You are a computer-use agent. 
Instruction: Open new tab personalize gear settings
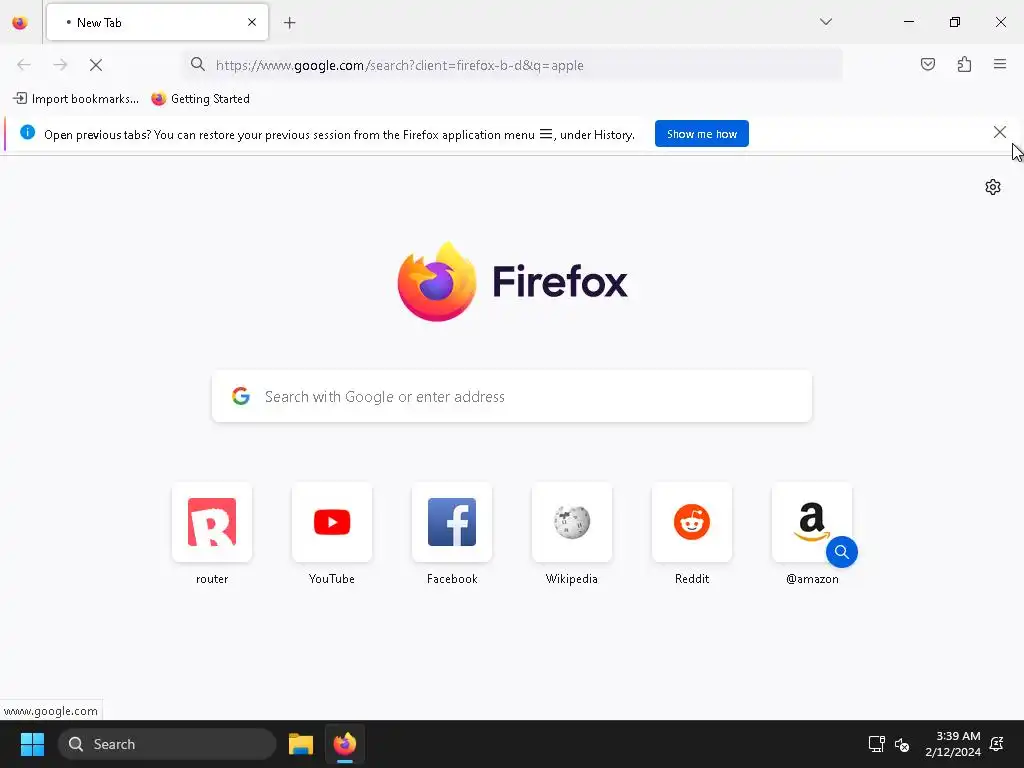click(x=993, y=187)
